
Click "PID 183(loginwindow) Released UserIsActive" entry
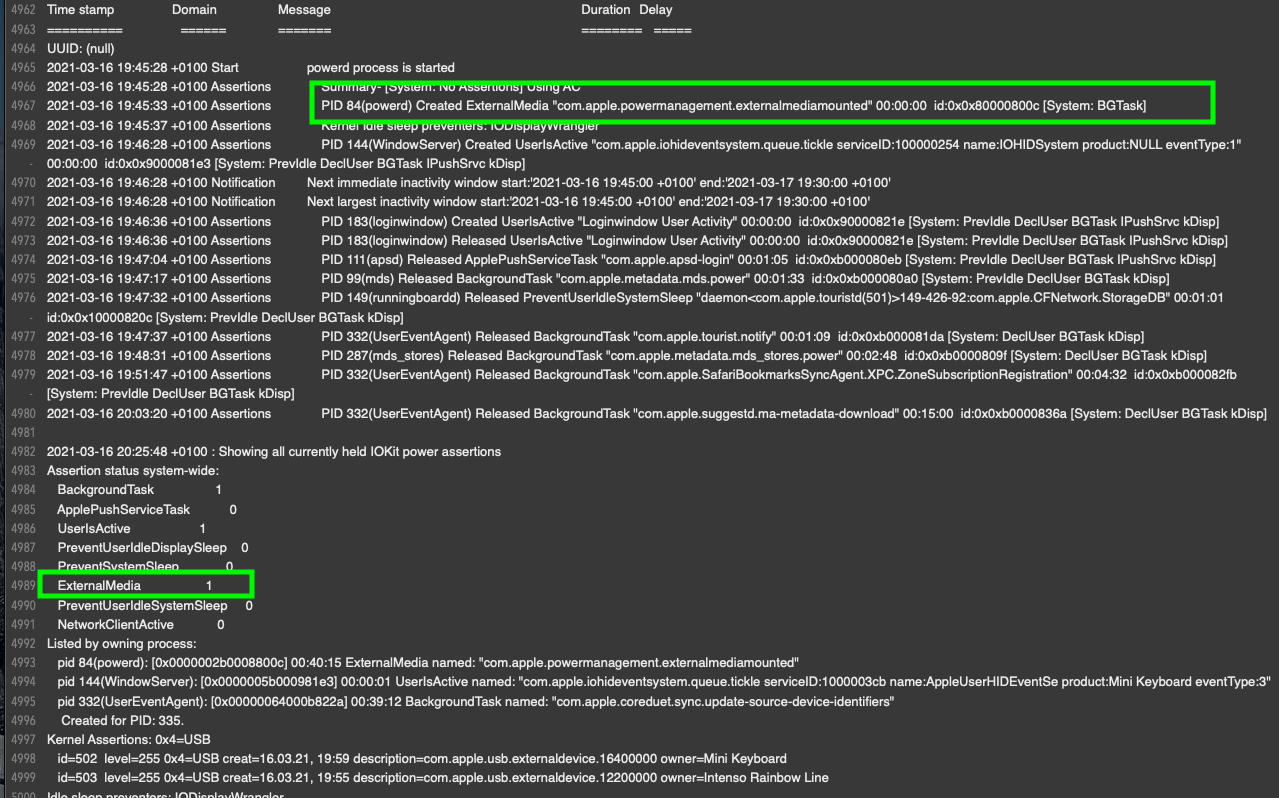click(774, 241)
